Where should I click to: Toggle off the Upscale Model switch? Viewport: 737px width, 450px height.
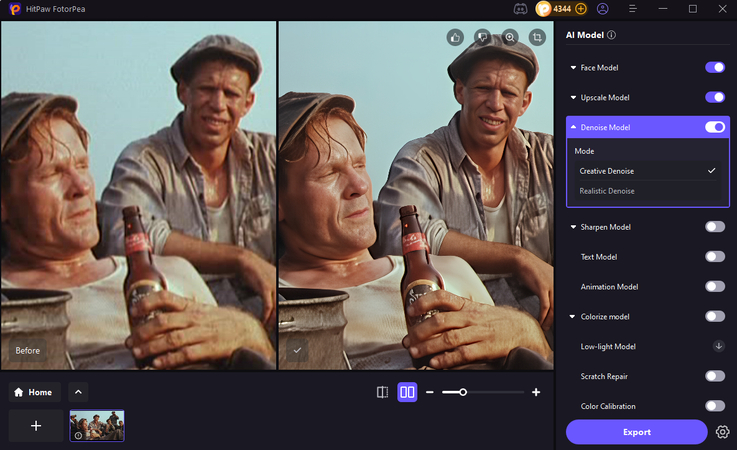715,97
